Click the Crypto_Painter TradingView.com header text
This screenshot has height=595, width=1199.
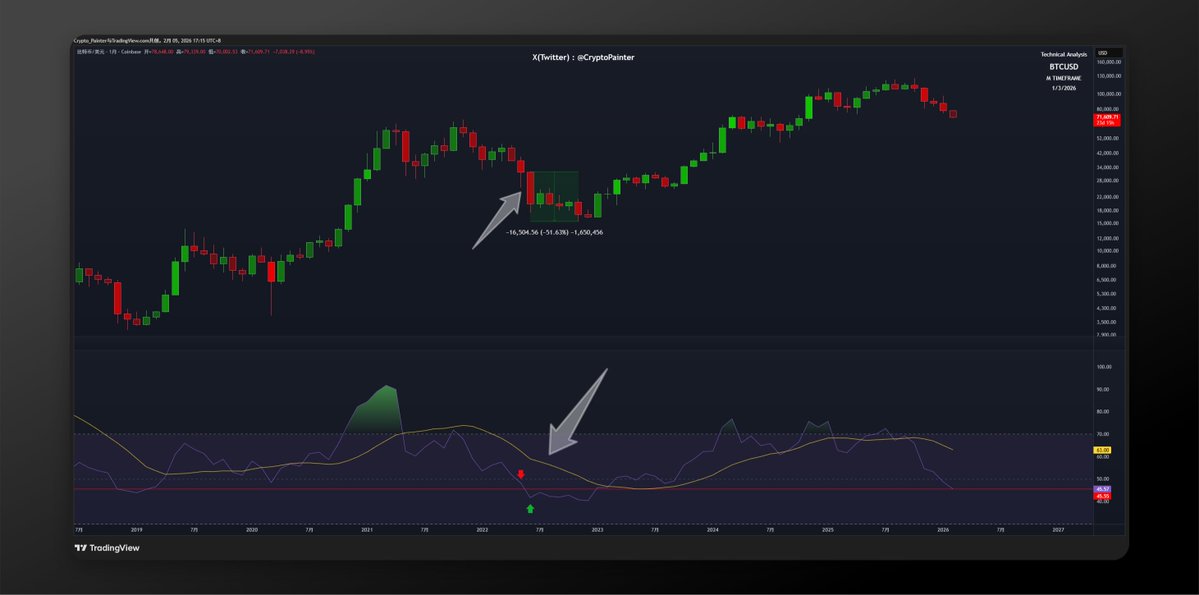coord(147,40)
